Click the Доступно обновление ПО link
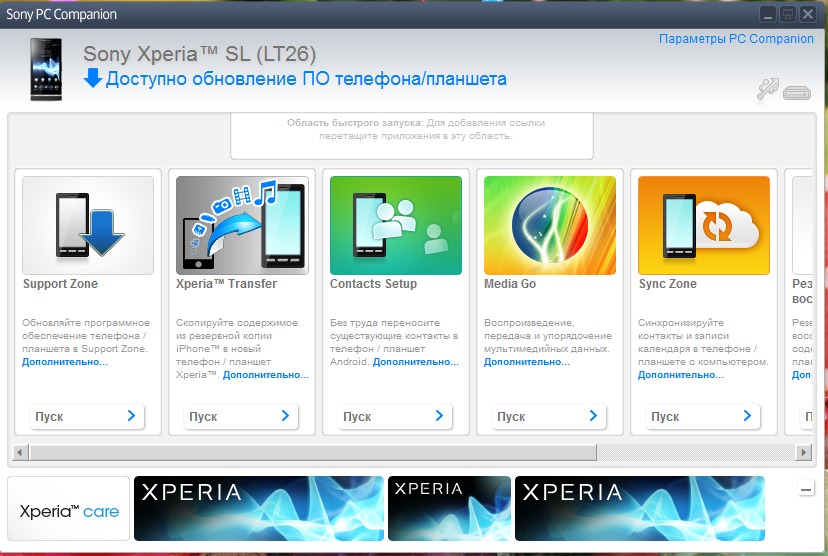This screenshot has height=556, width=828. (306, 79)
